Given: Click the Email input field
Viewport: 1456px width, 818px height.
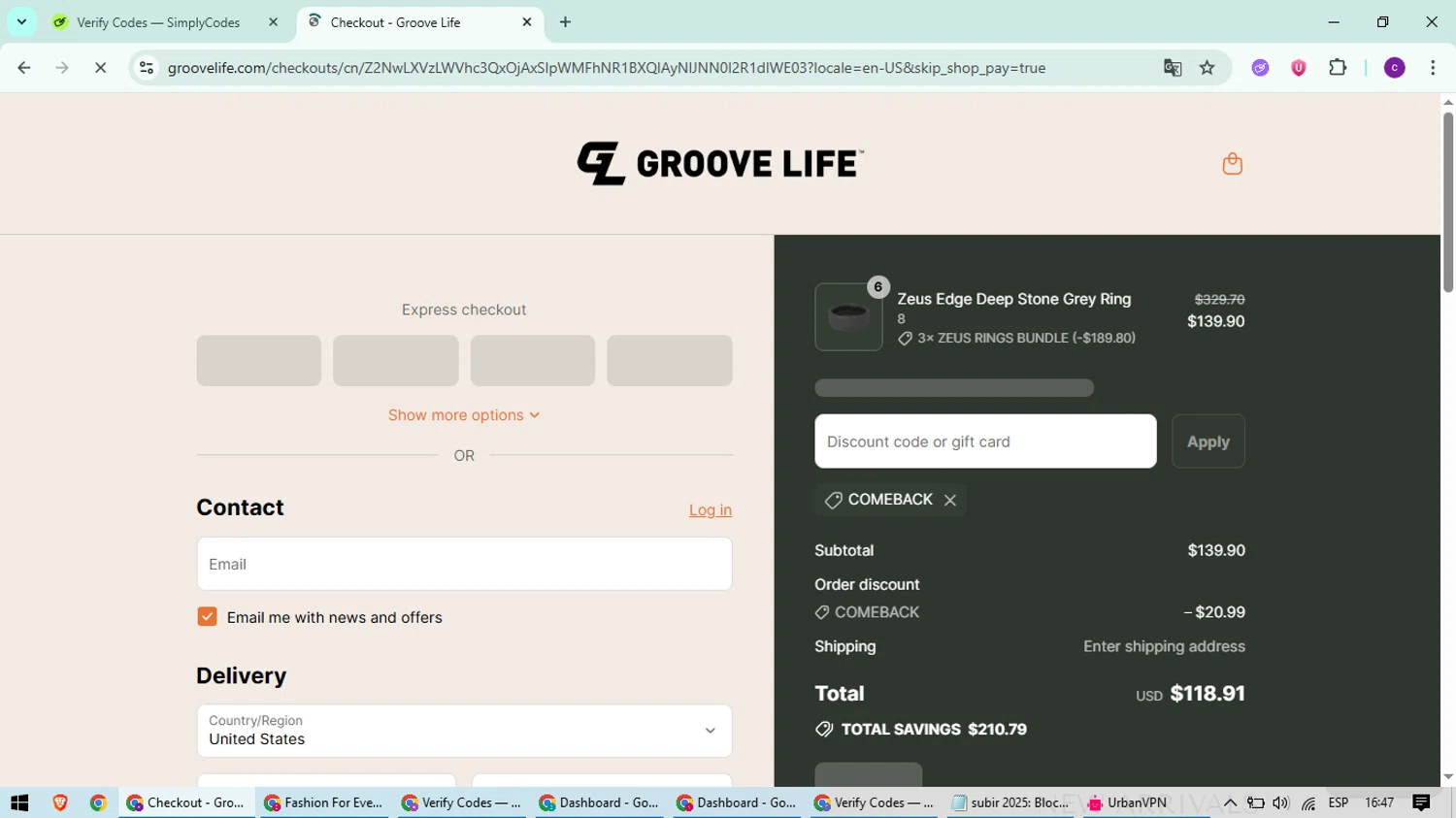Looking at the screenshot, I should pos(464,564).
